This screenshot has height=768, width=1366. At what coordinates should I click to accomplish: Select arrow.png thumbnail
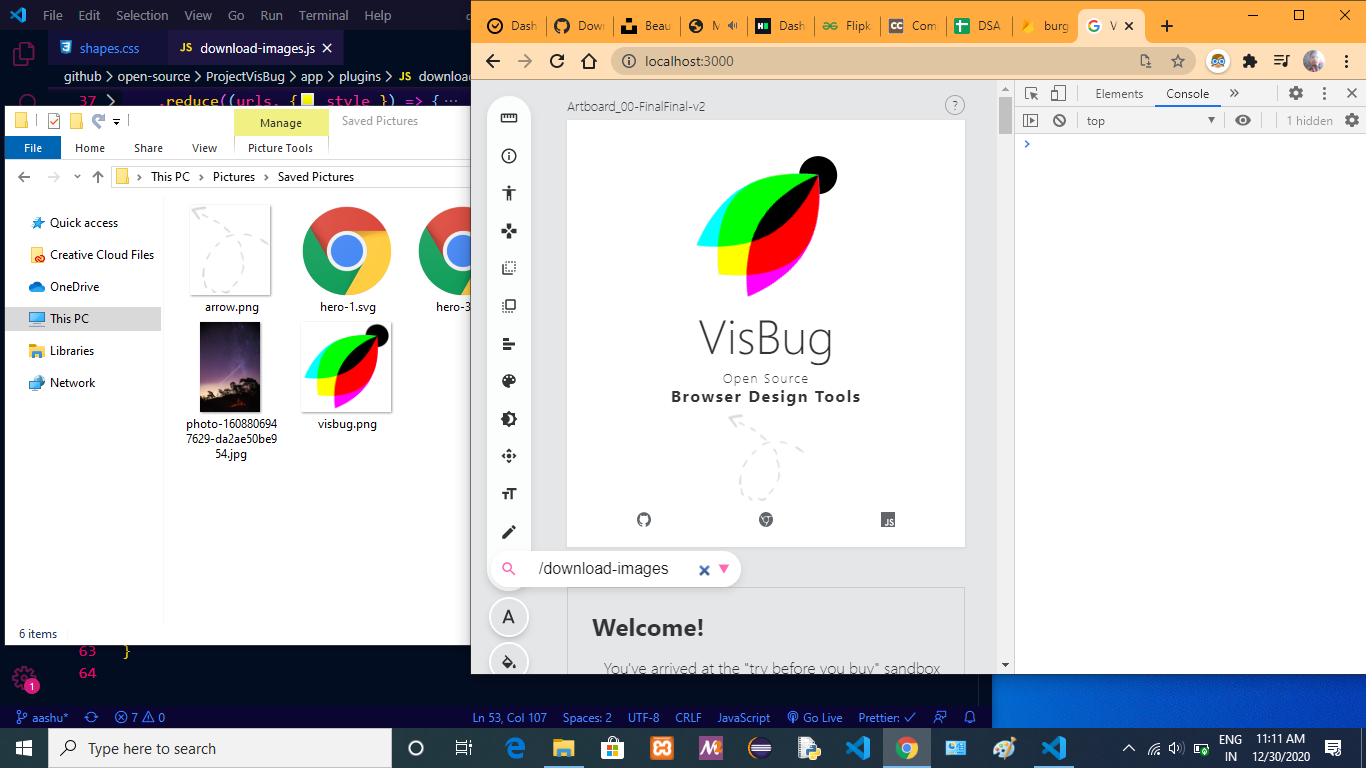point(230,251)
